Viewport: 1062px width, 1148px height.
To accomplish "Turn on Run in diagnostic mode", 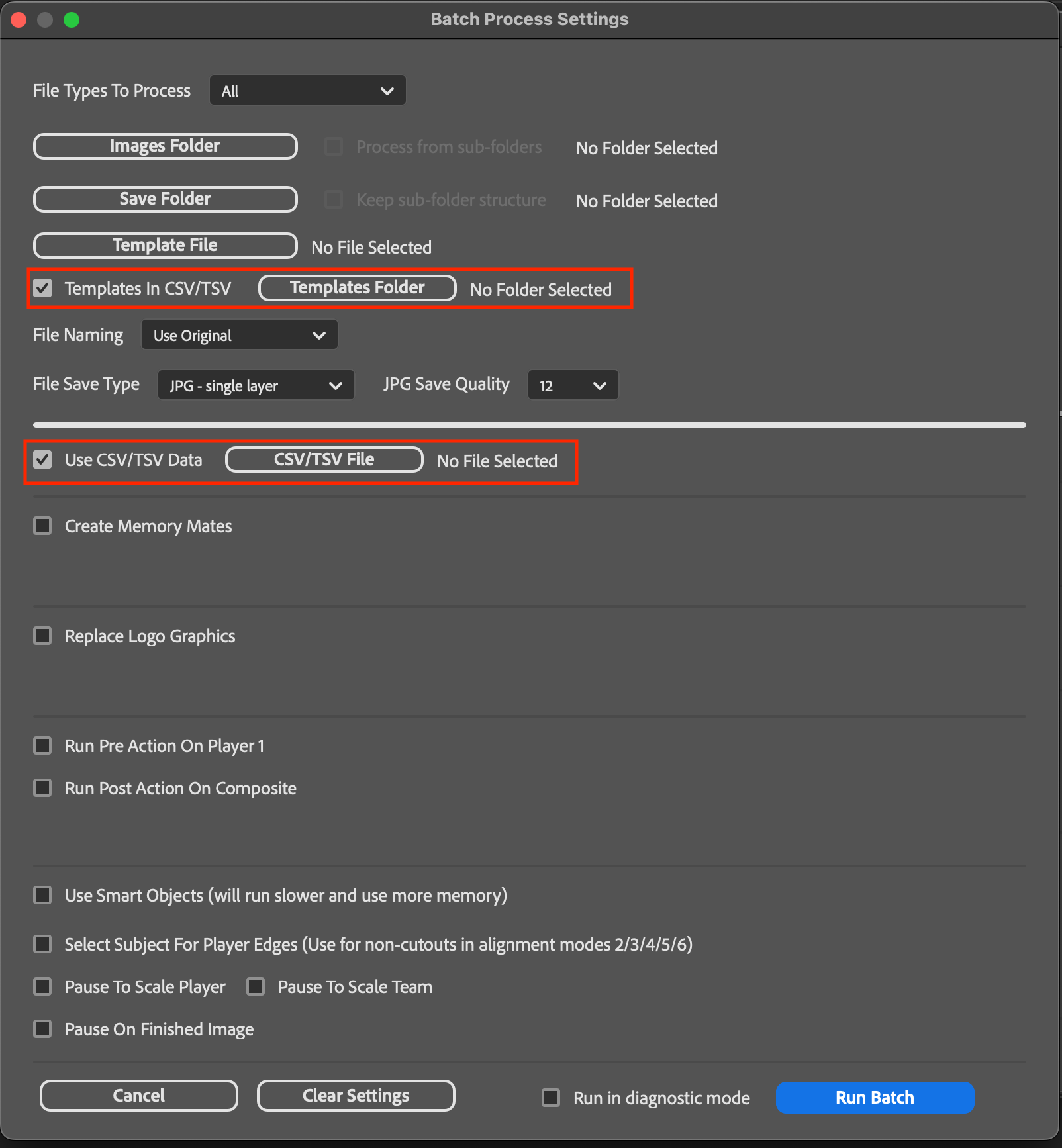I will pyautogui.click(x=551, y=1098).
